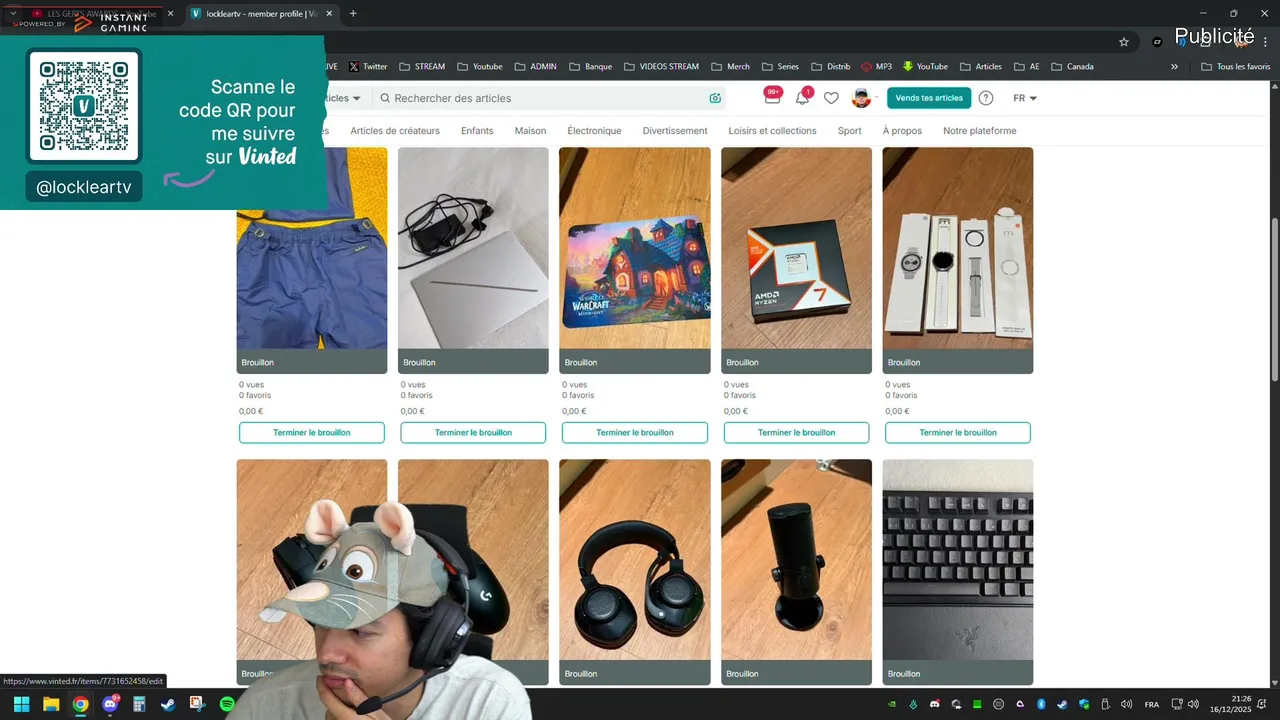Open the AMD Ryzen 7 box thumbnail
Viewport: 1280px width, 720px height.
(x=796, y=260)
